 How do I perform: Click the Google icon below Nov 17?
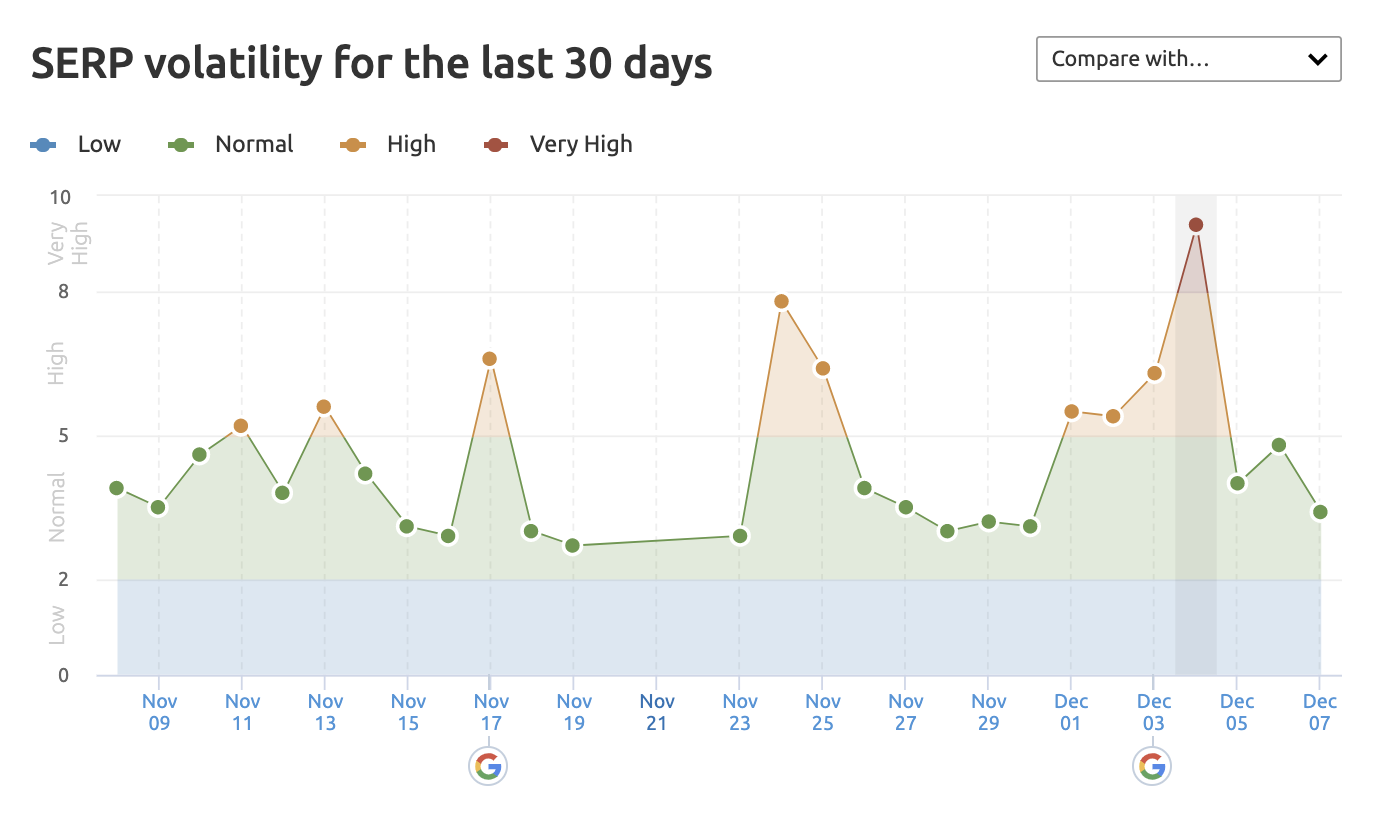[488, 767]
